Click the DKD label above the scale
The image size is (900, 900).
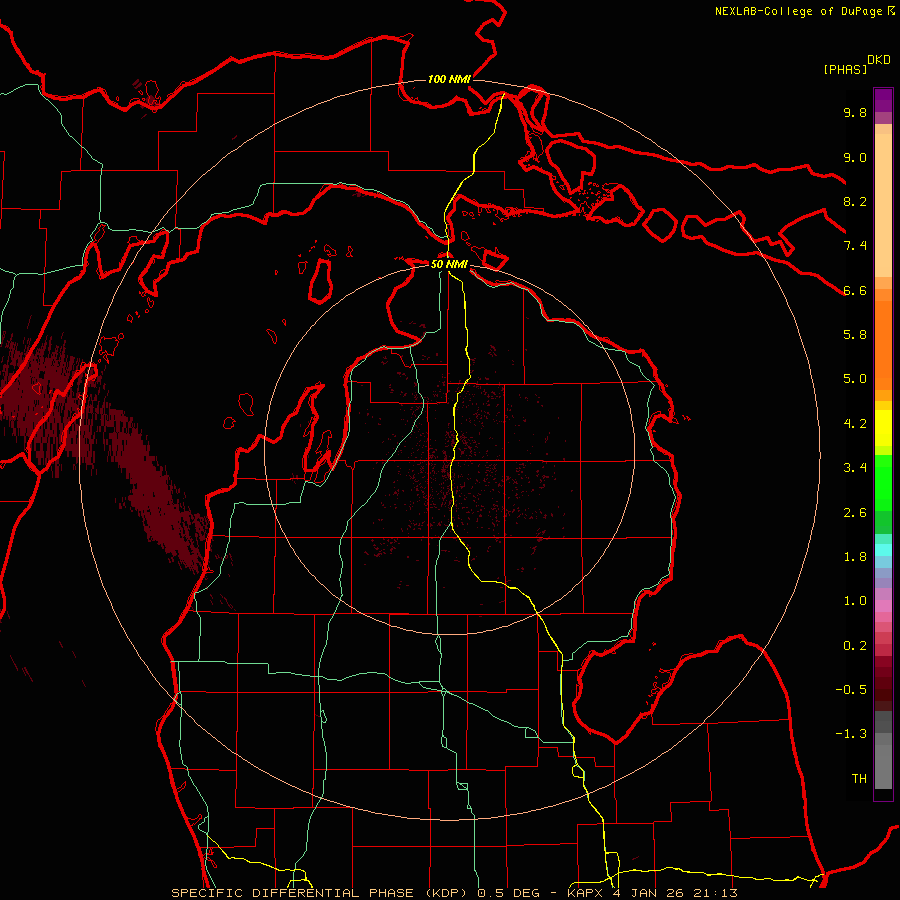(879, 60)
